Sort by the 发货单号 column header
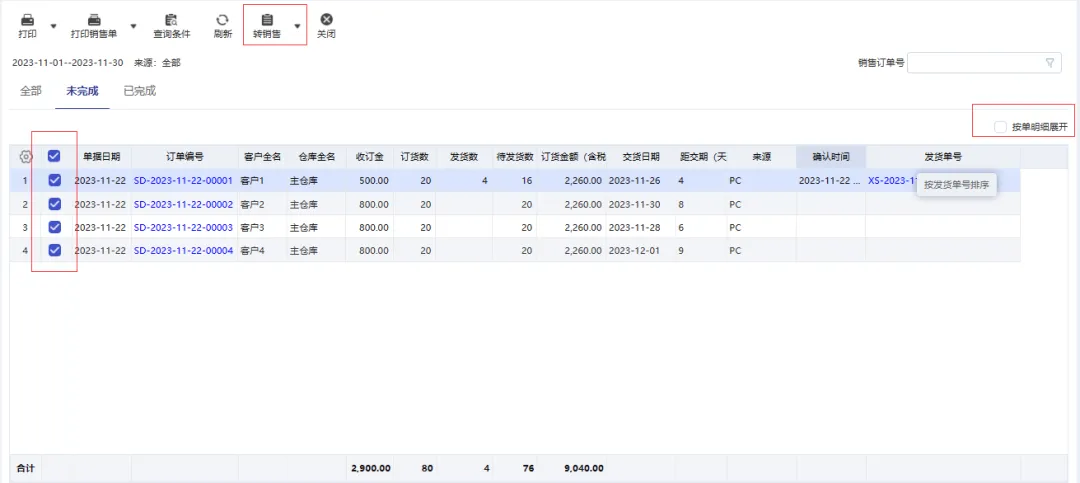Image resolution: width=1080 pixels, height=483 pixels. [x=942, y=157]
